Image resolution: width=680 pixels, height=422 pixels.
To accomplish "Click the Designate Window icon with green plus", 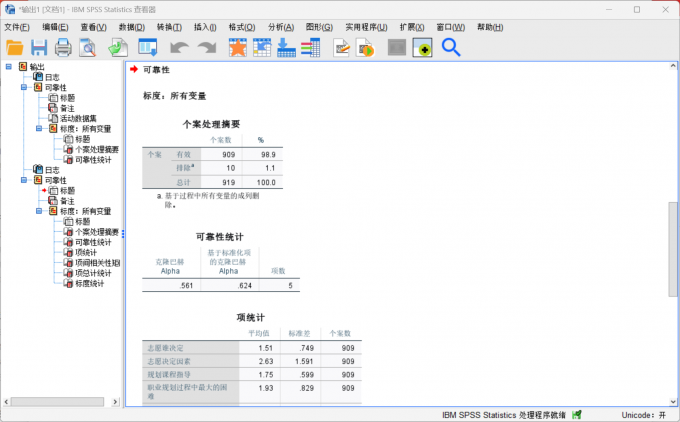I will [422, 47].
